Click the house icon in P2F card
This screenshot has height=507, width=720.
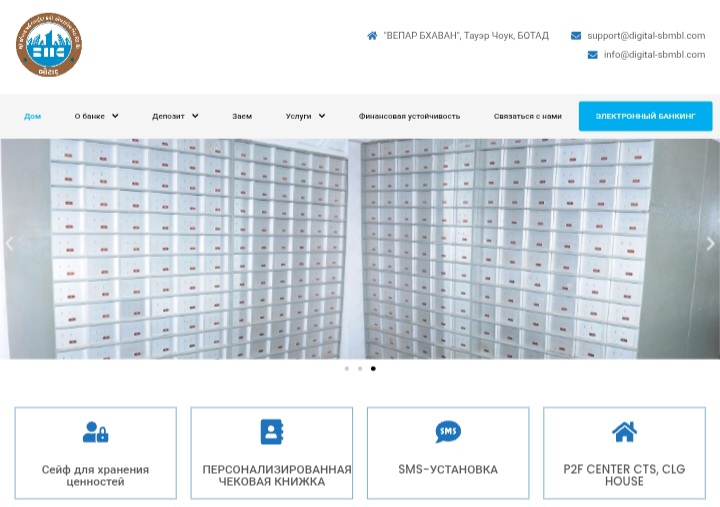(x=624, y=432)
